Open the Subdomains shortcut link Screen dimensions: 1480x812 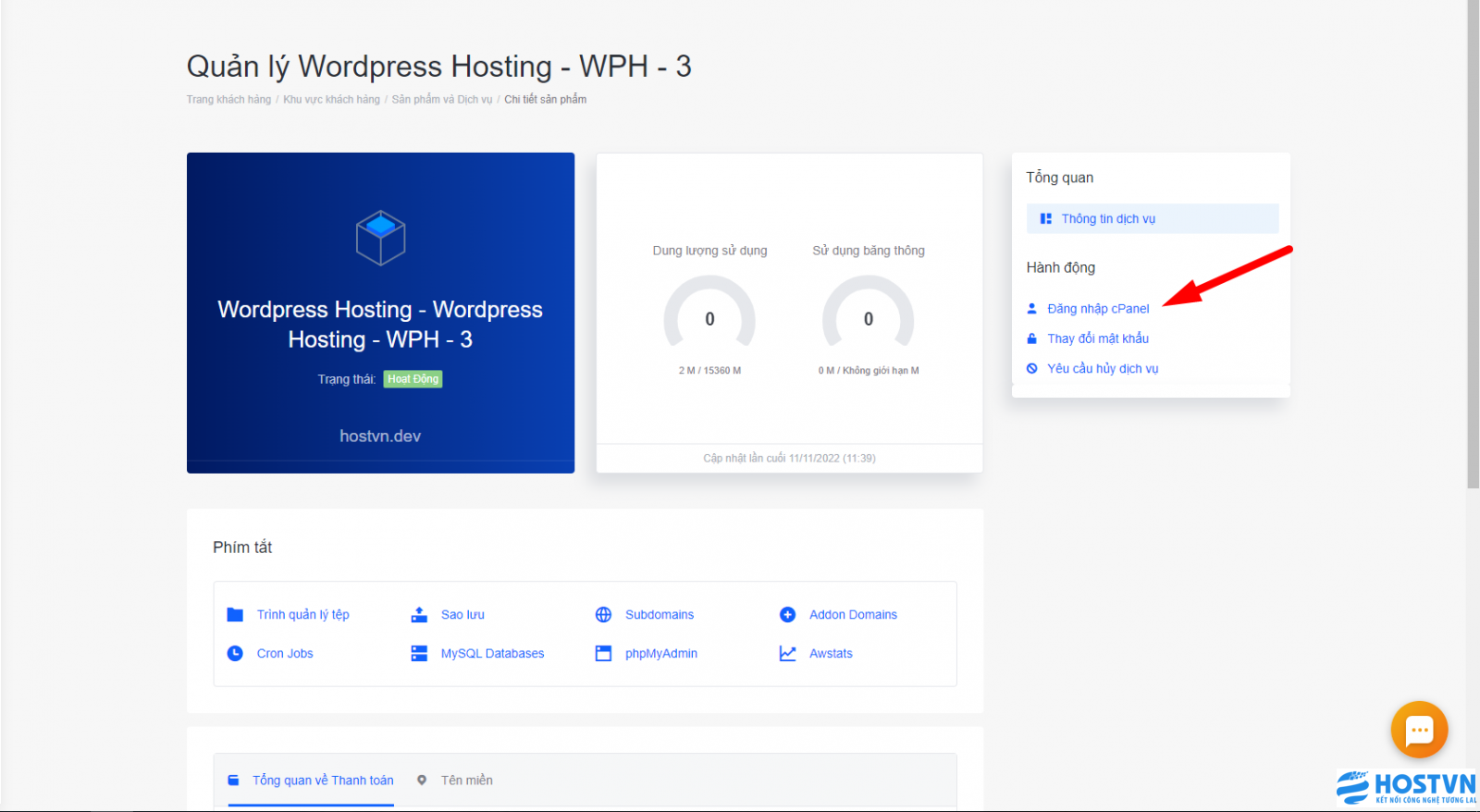[660, 614]
